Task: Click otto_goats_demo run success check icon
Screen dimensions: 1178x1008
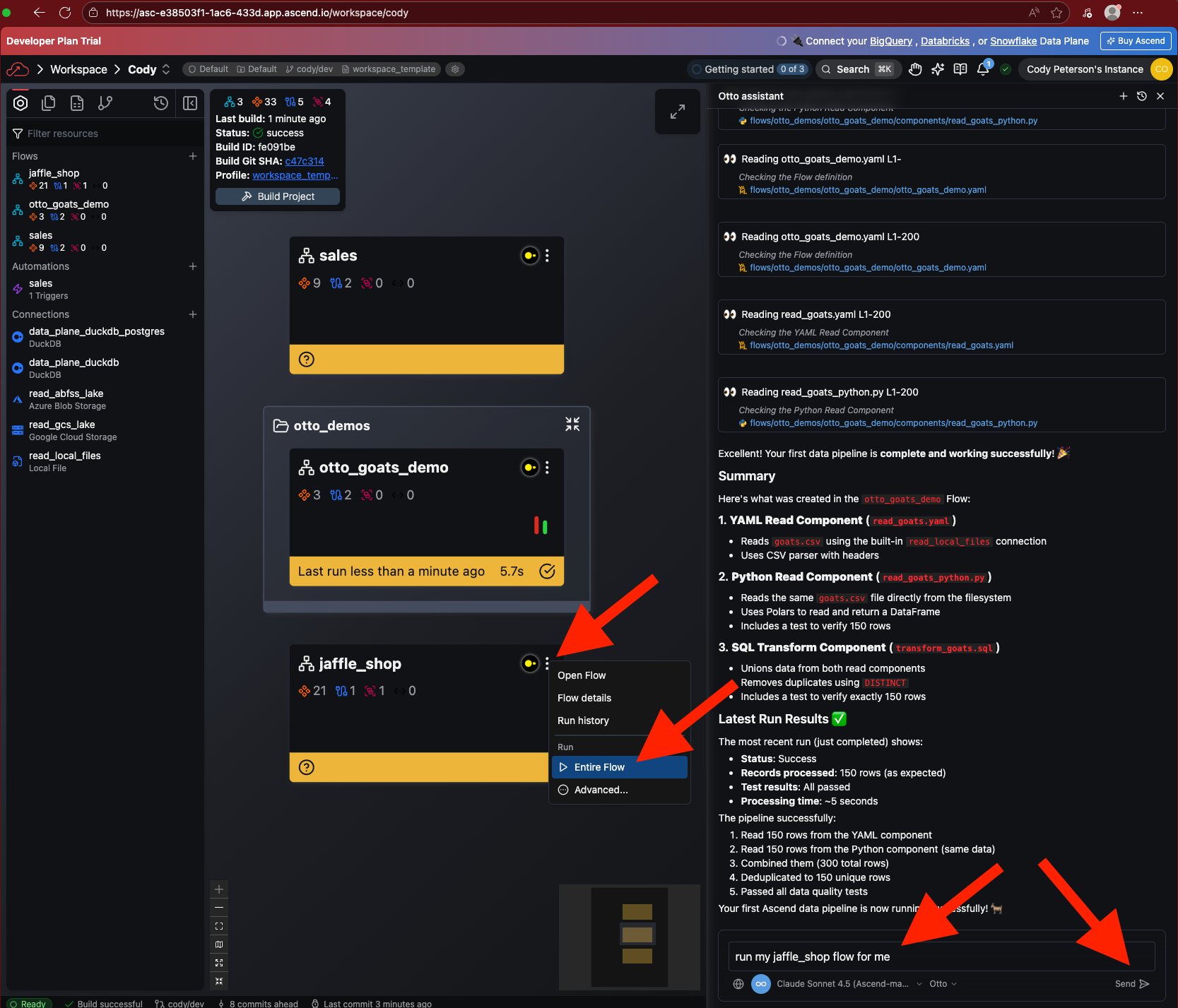Action: click(x=547, y=571)
